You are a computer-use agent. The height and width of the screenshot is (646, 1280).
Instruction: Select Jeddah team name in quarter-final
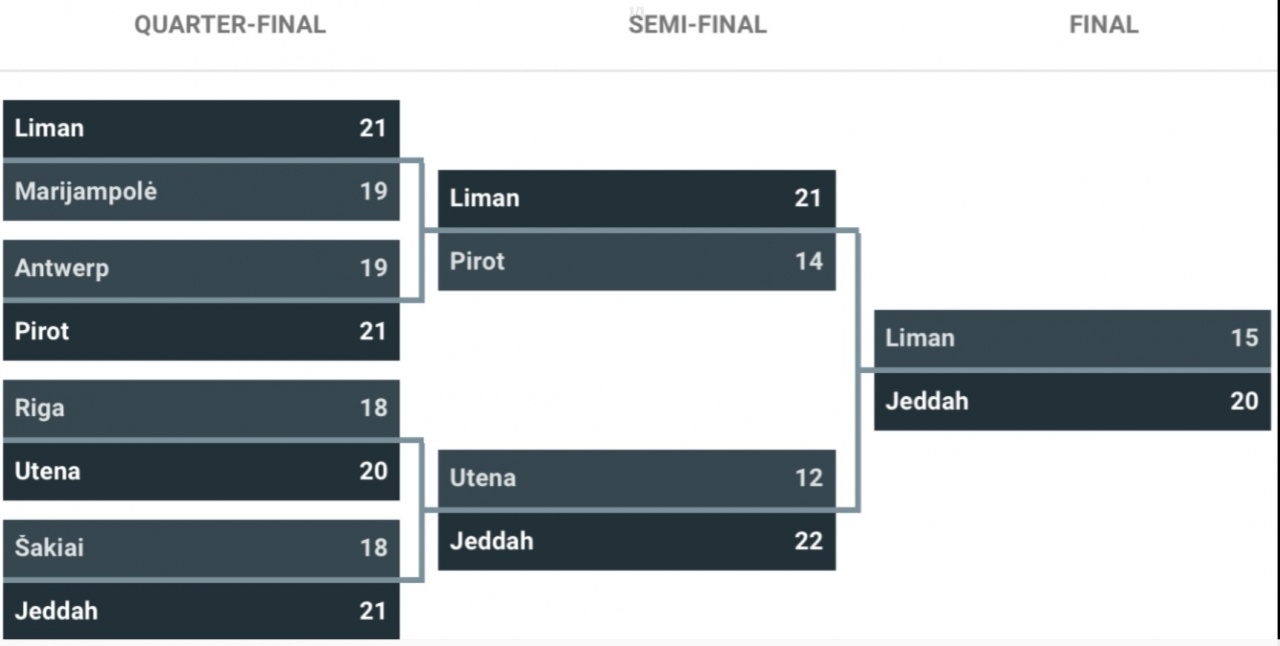click(x=56, y=611)
